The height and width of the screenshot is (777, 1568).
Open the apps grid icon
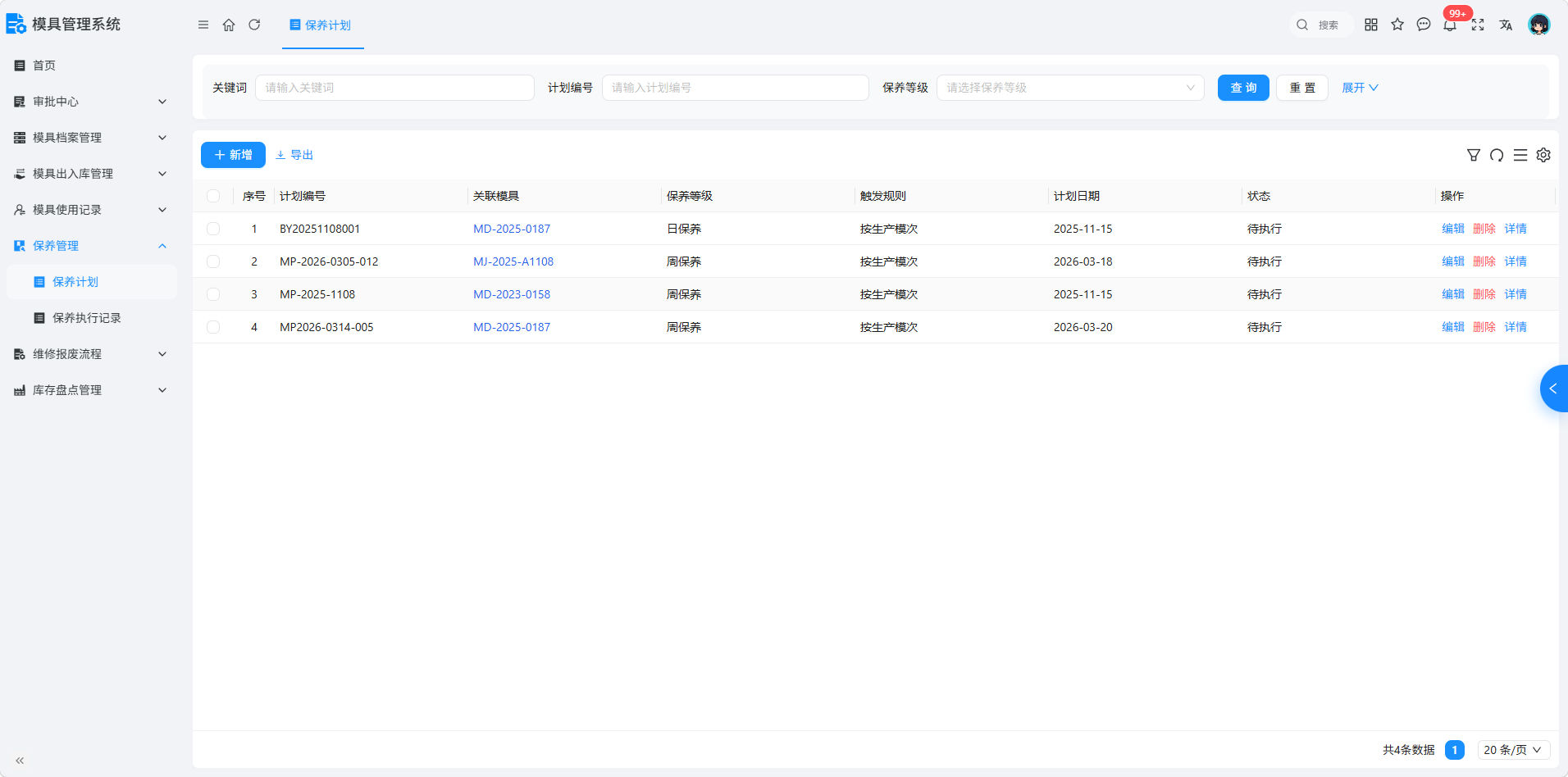click(1371, 25)
